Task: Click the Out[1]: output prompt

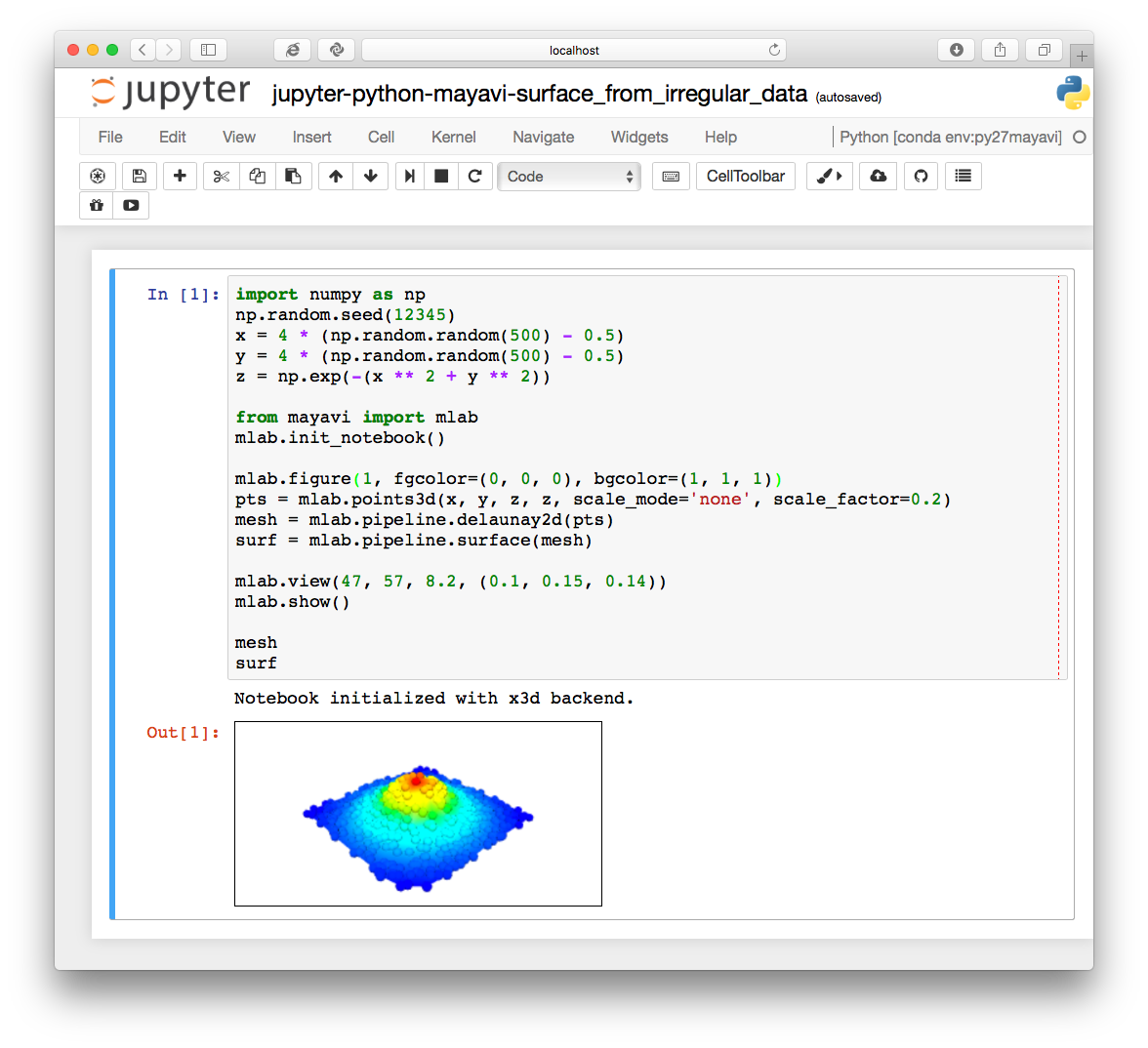Action: [184, 733]
